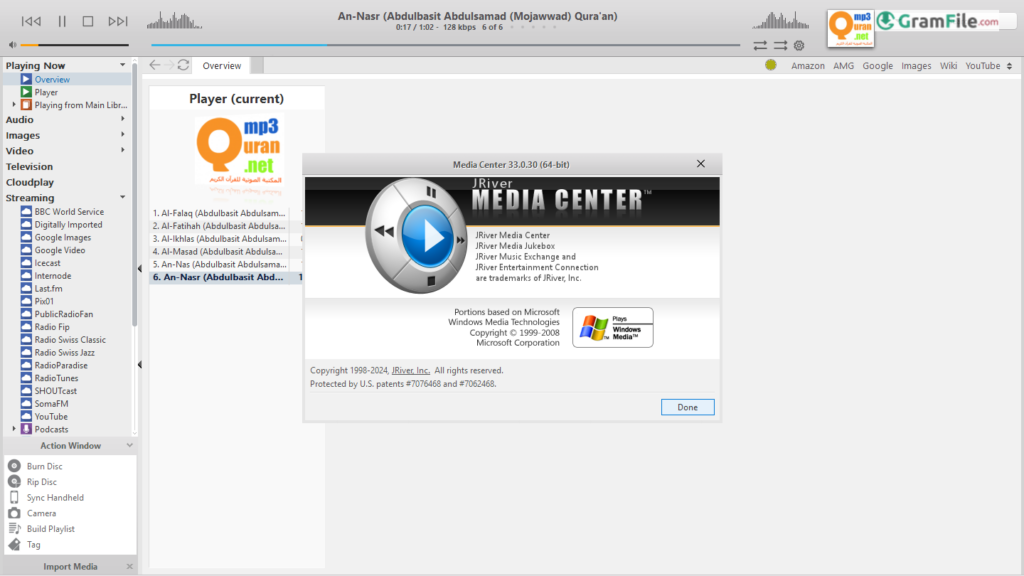Select Overview under Playing Now
The height and width of the screenshot is (576, 1024).
click(x=52, y=80)
